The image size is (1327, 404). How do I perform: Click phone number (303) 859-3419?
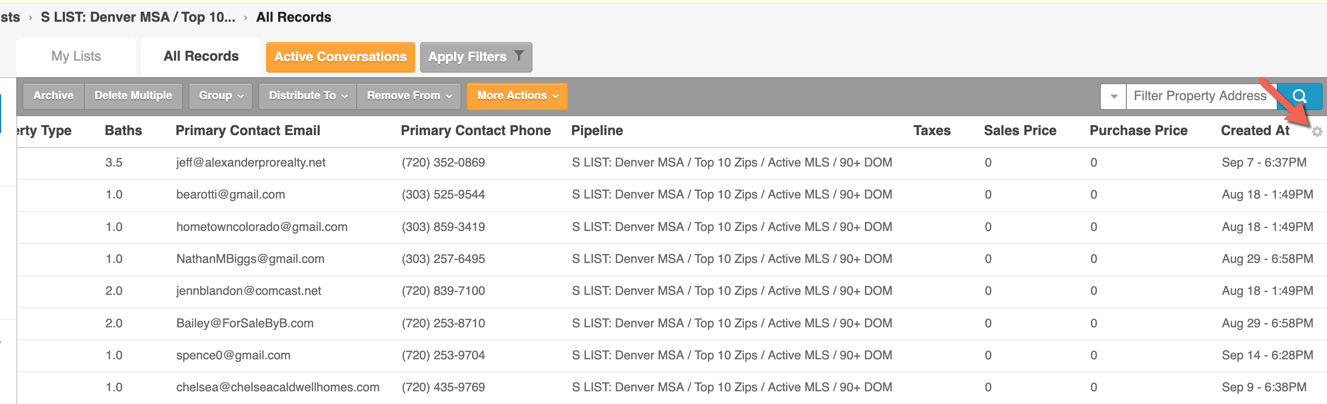443,227
